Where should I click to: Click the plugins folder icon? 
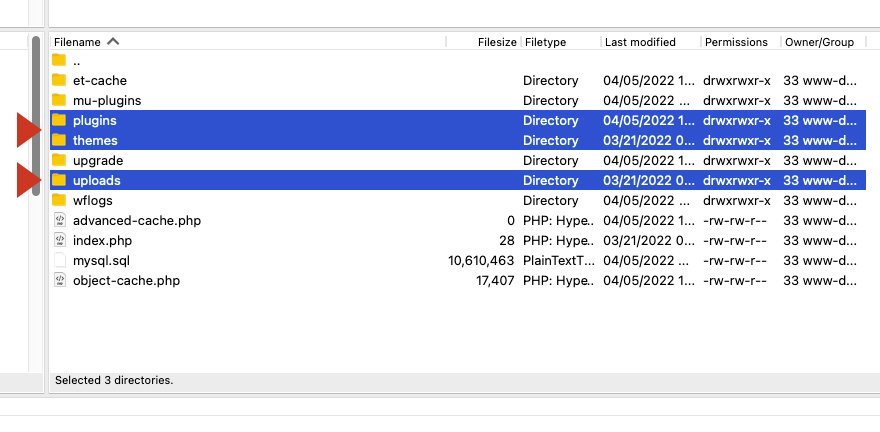[59, 120]
